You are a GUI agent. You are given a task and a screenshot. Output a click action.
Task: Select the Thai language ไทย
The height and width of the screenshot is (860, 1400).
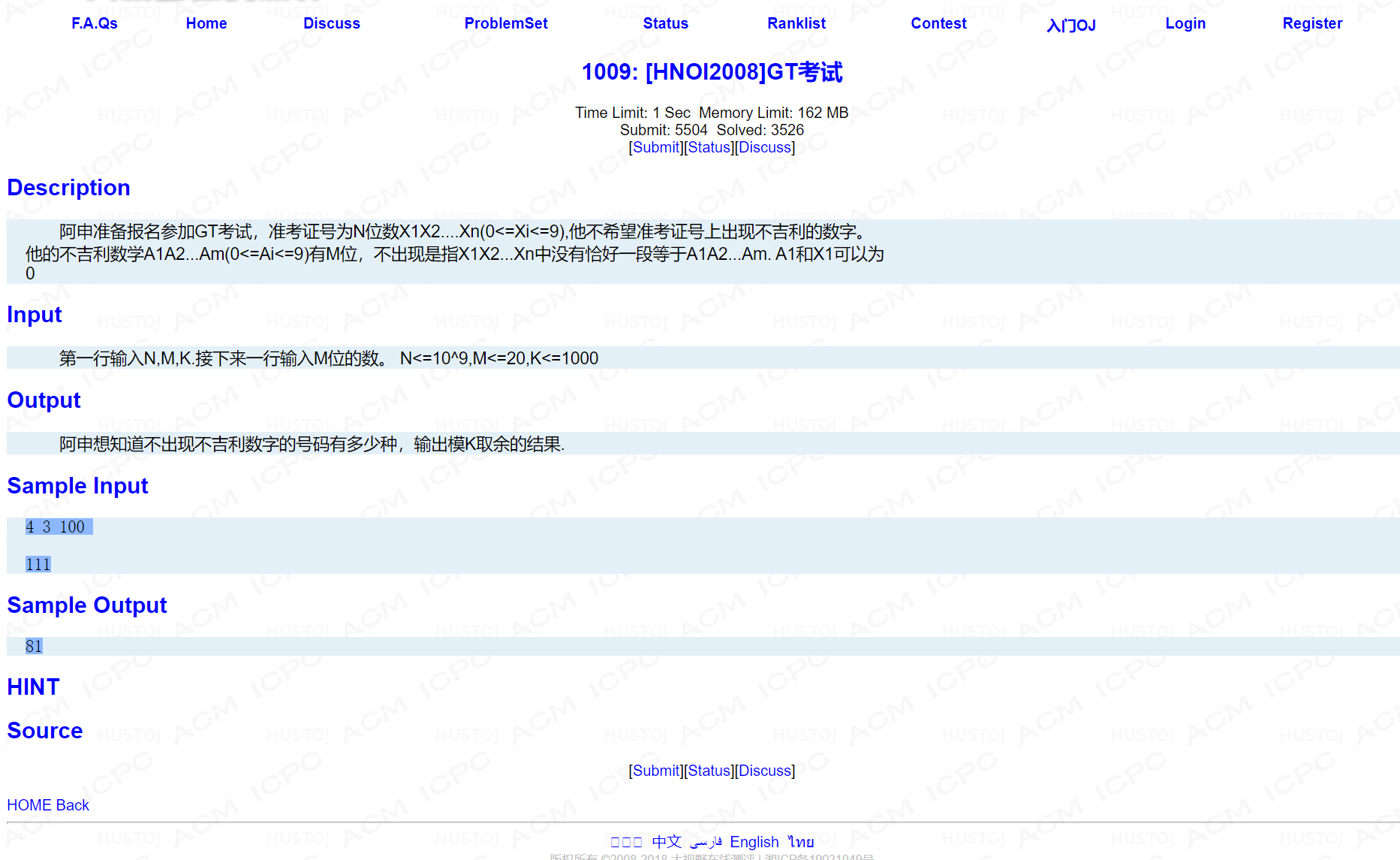pyautogui.click(x=800, y=842)
